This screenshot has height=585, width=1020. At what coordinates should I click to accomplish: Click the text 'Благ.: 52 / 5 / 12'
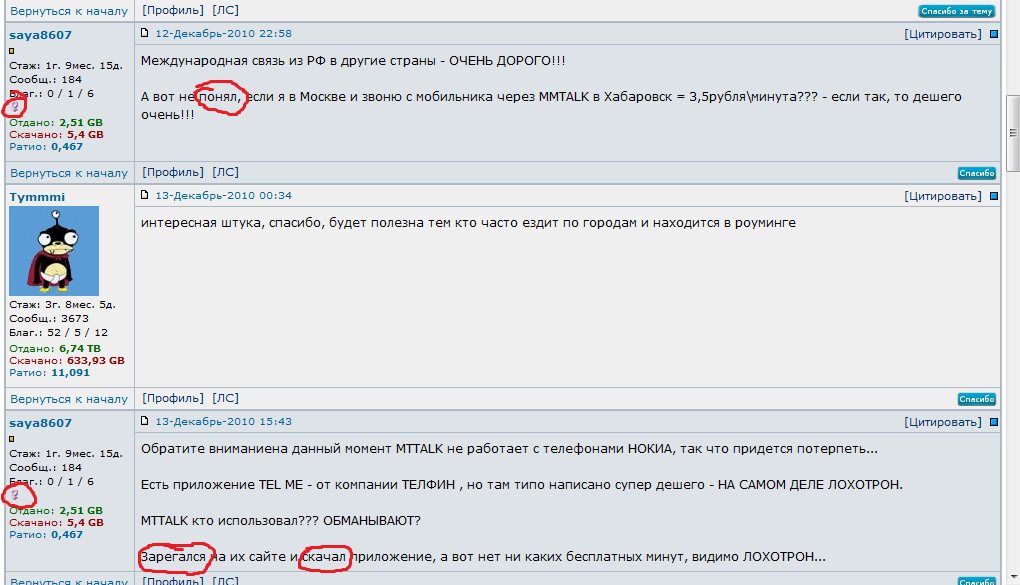[59, 333]
